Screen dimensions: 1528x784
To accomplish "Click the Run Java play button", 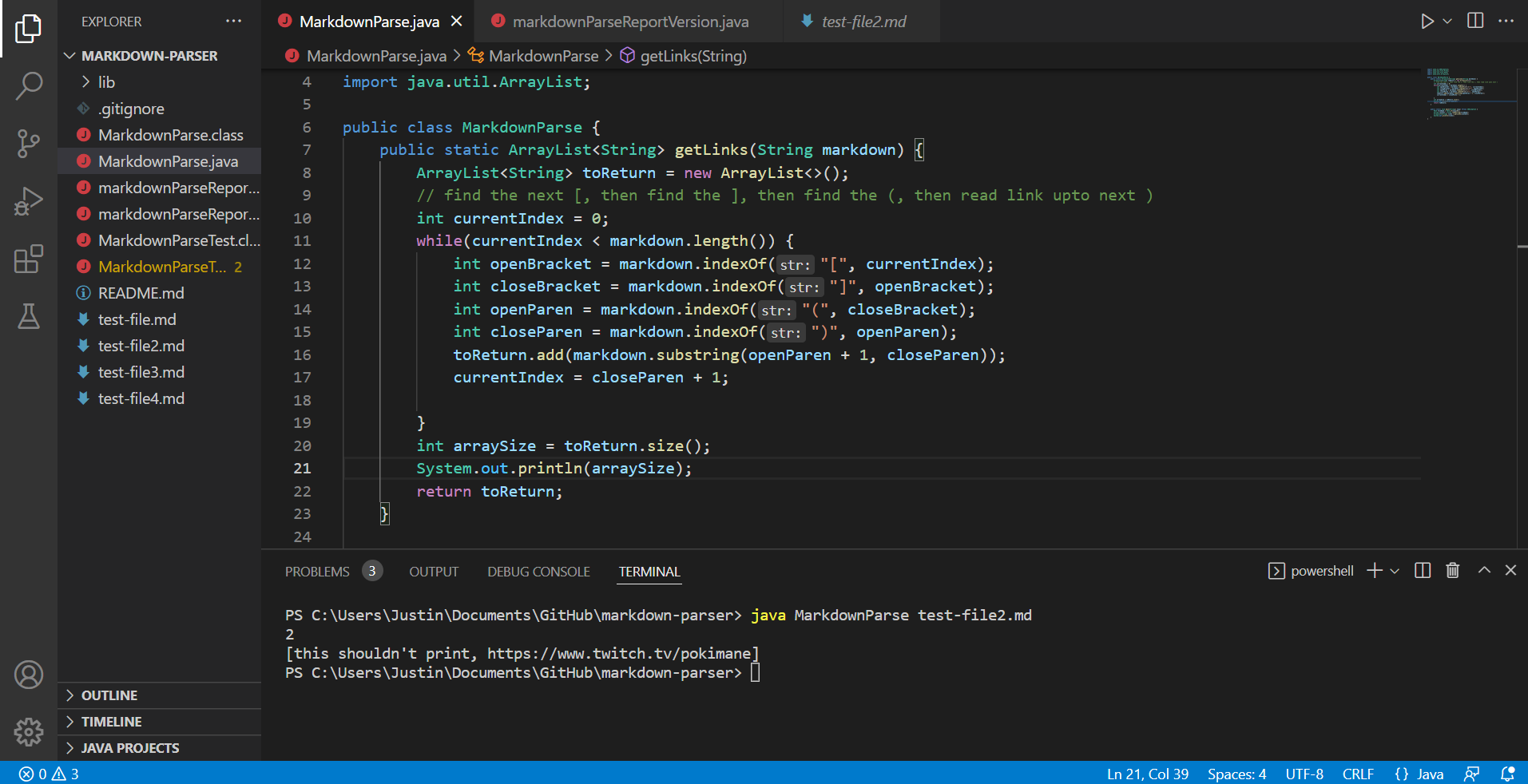I will click(1427, 22).
